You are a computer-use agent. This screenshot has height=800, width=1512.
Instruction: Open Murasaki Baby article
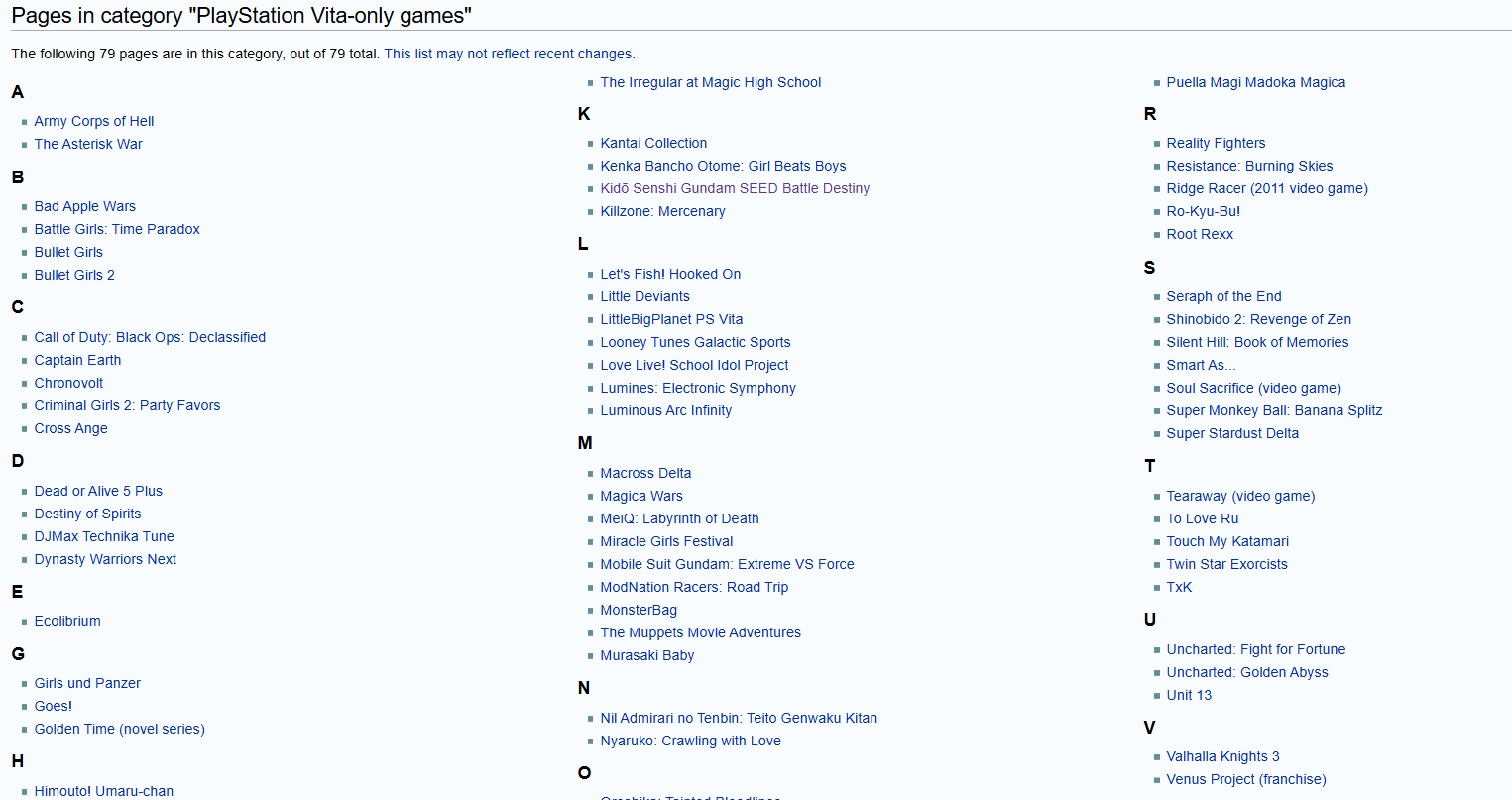click(x=647, y=655)
